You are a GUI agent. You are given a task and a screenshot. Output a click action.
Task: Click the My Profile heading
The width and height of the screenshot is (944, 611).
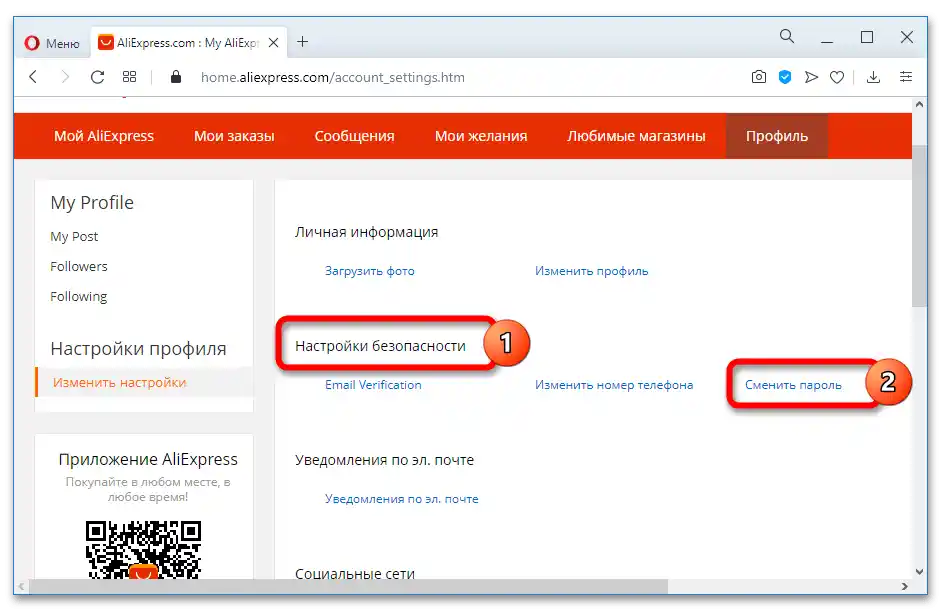92,202
